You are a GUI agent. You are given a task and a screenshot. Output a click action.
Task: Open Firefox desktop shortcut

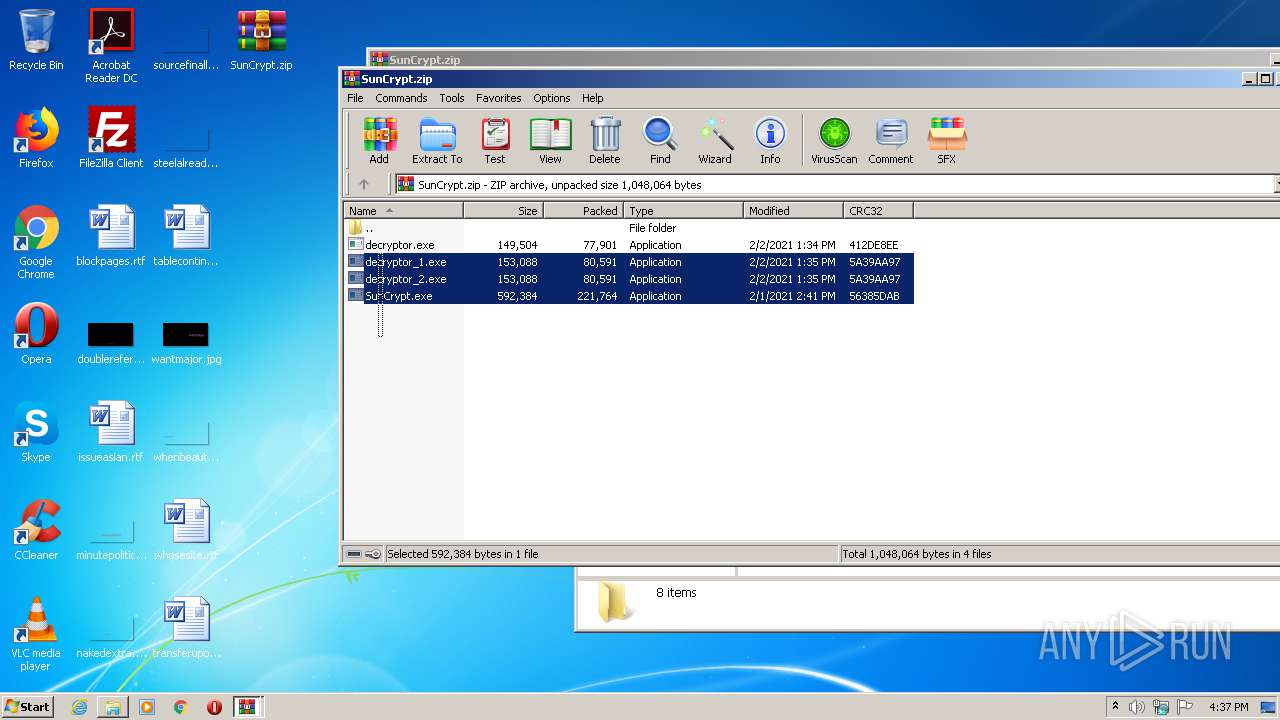pos(36,138)
